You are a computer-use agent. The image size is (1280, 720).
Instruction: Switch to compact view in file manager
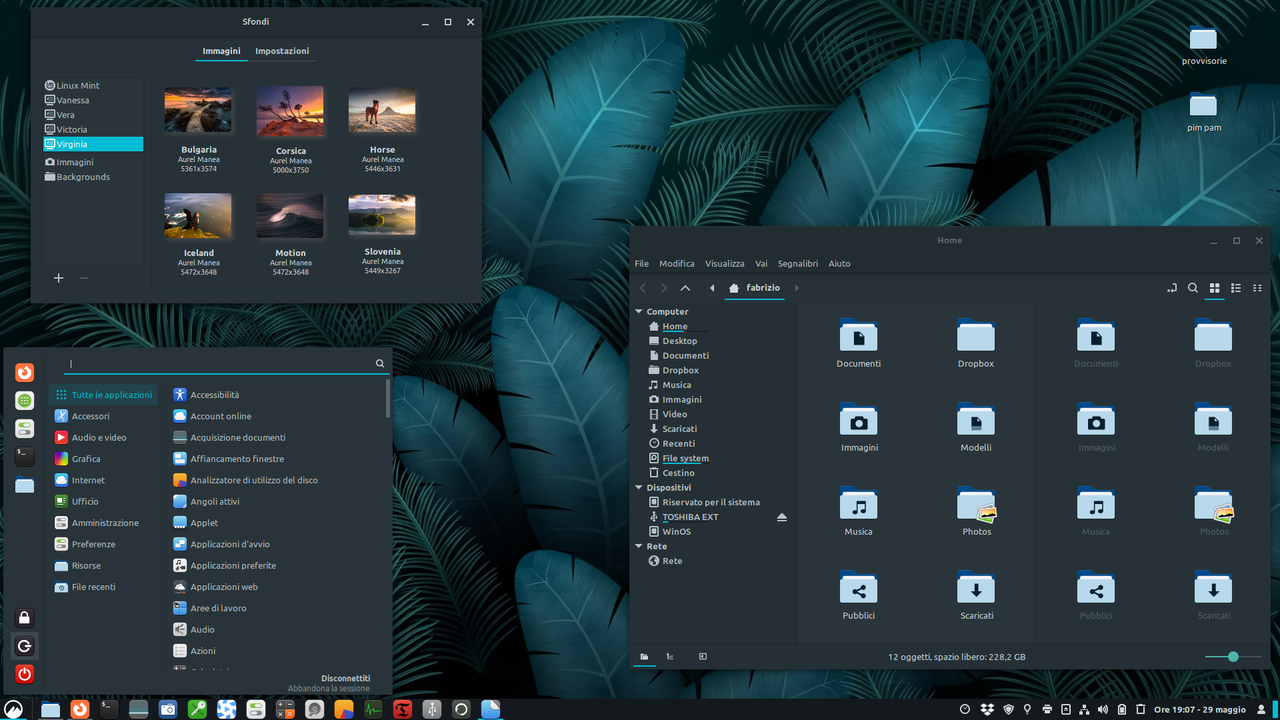(1257, 288)
